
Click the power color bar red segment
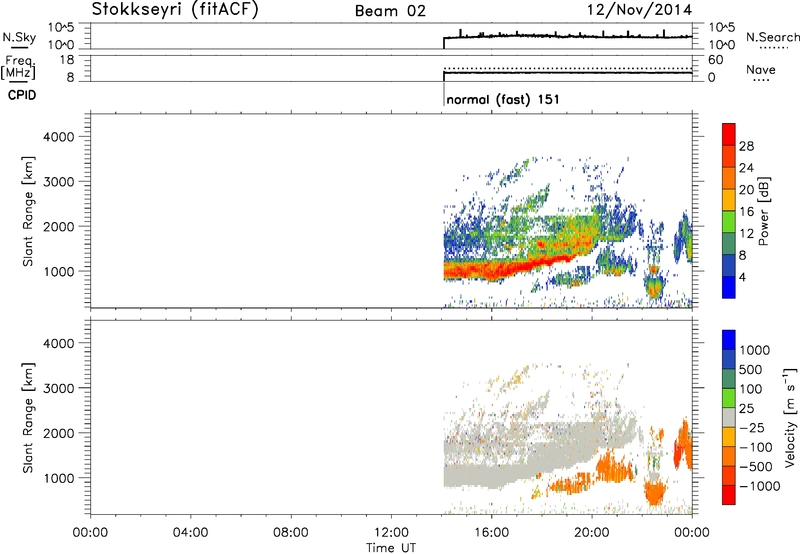[x=729, y=135]
